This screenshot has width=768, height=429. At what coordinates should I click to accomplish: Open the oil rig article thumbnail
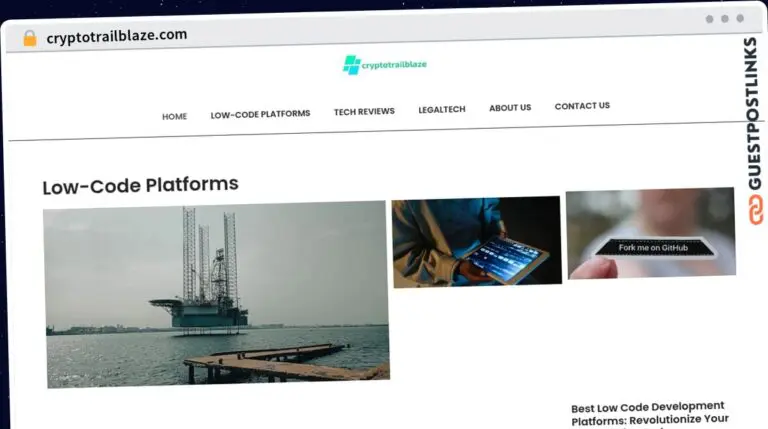(216, 294)
